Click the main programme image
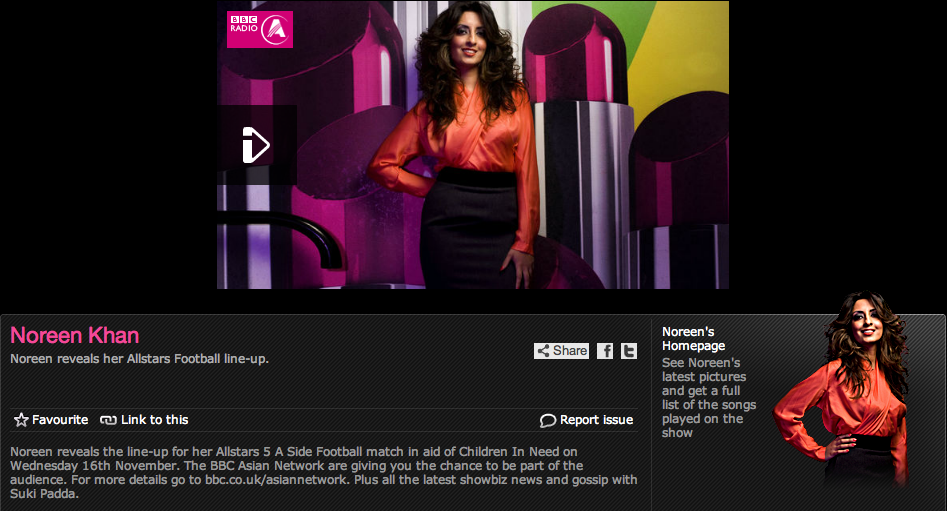 pos(473,145)
